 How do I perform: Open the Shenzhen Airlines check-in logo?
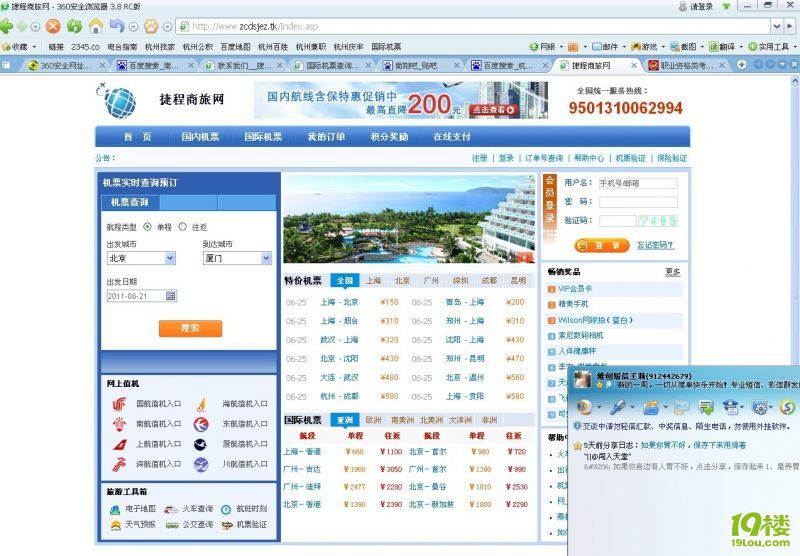coord(119,464)
